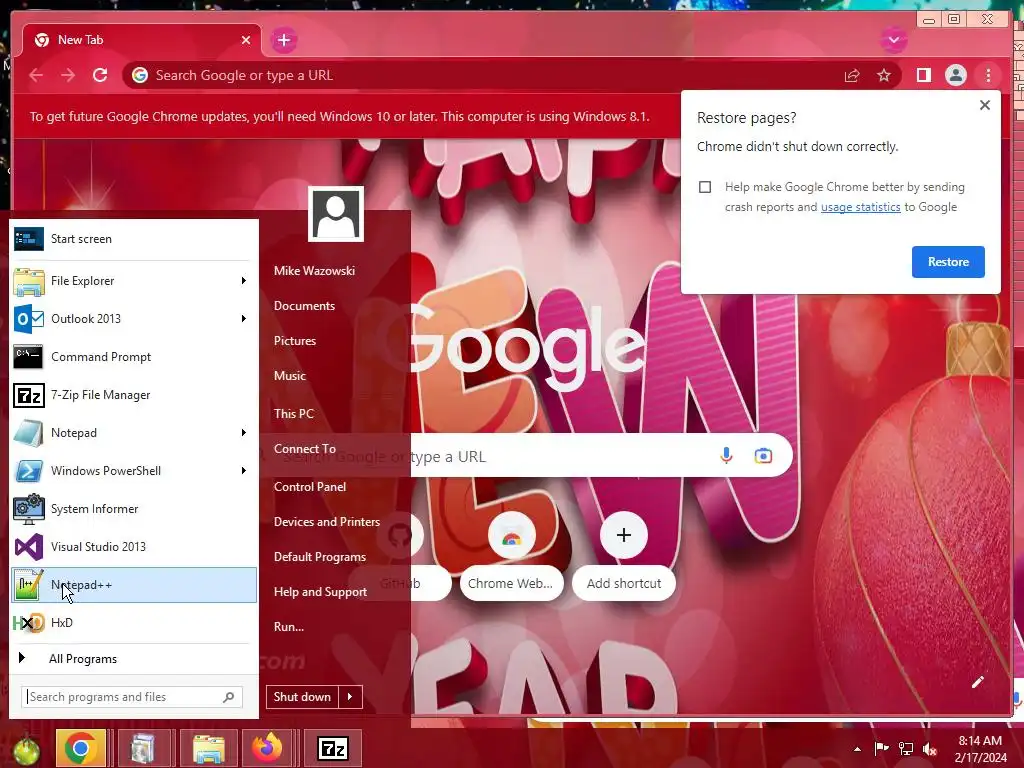Click the Chrome forward arrow
The height and width of the screenshot is (768, 1024).
click(68, 75)
